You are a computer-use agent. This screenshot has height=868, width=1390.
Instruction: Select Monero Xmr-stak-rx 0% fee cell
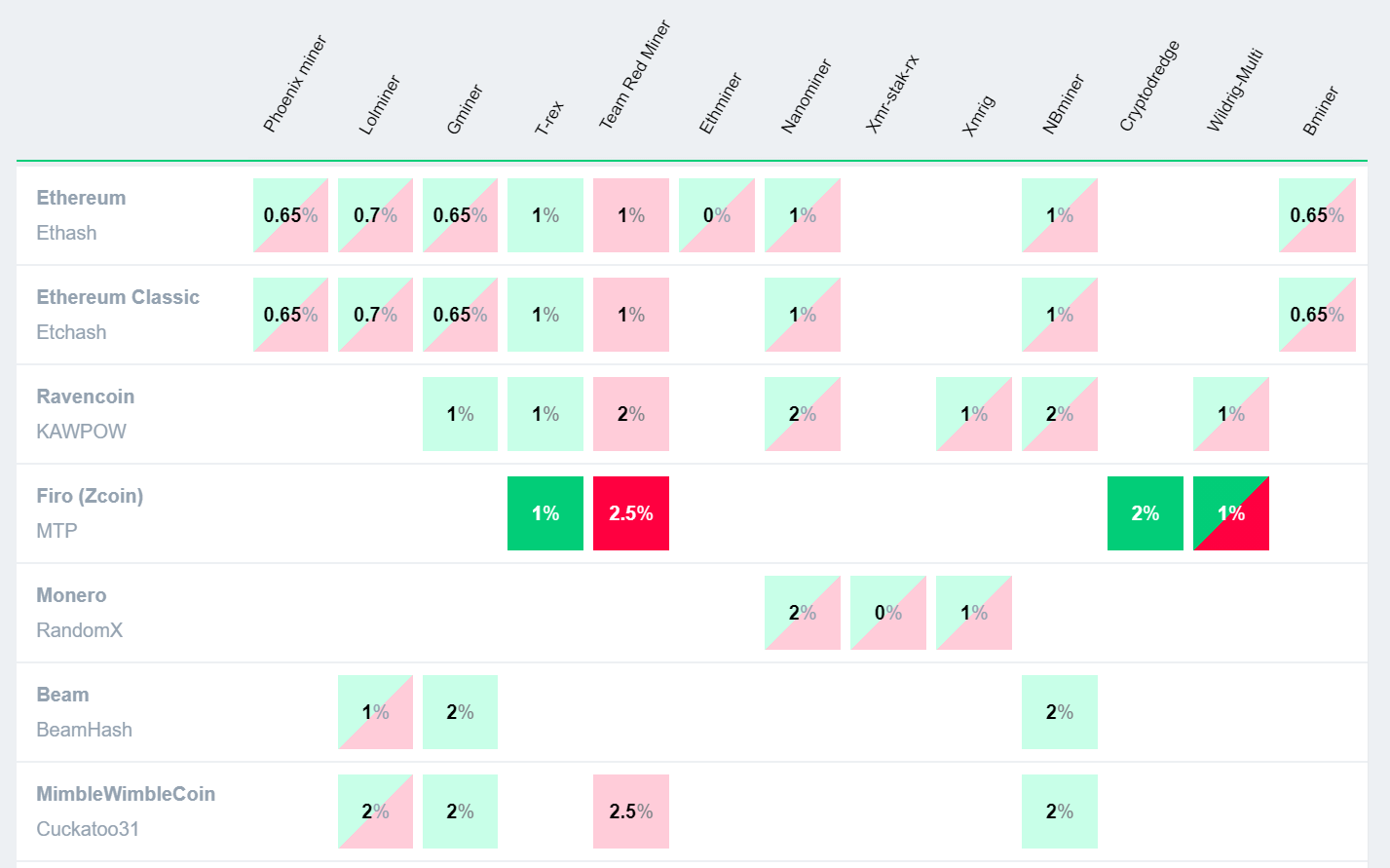click(888, 613)
